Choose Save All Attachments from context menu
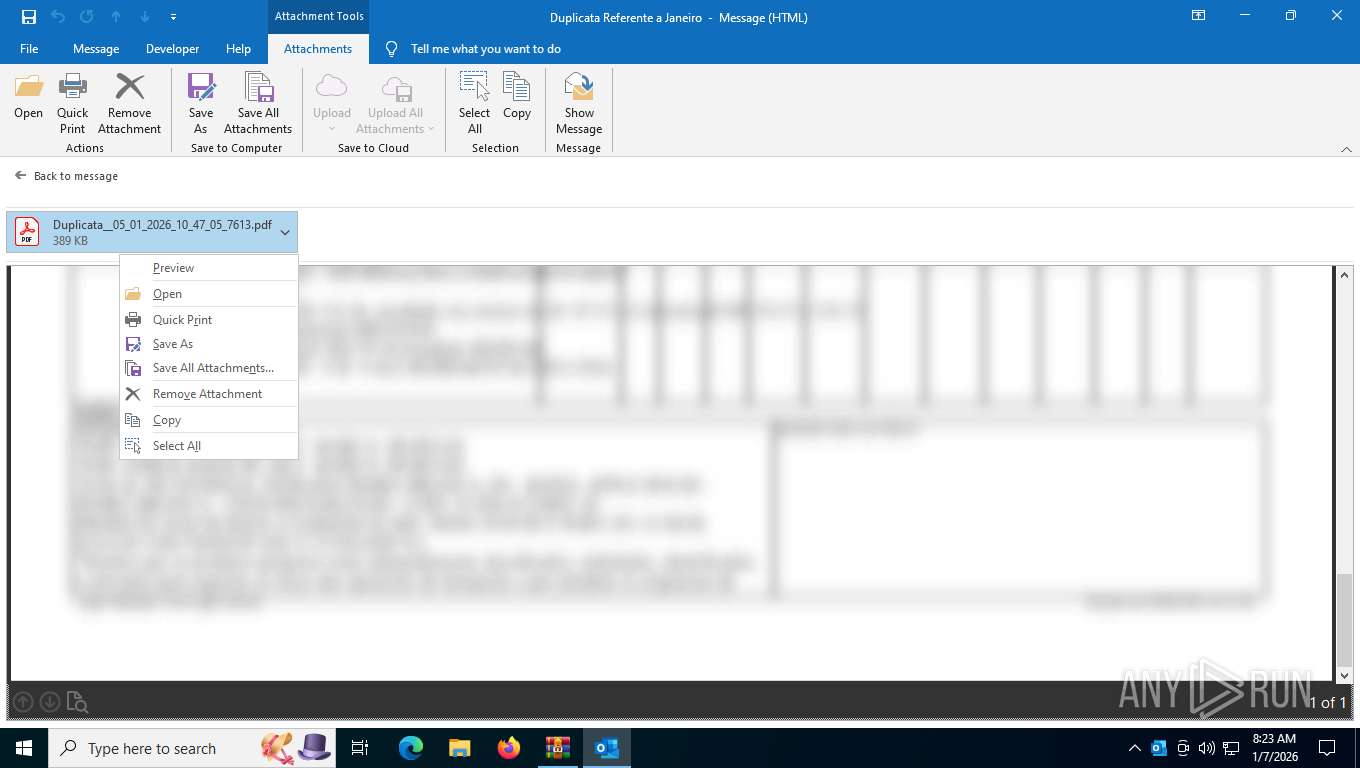 tap(209, 368)
